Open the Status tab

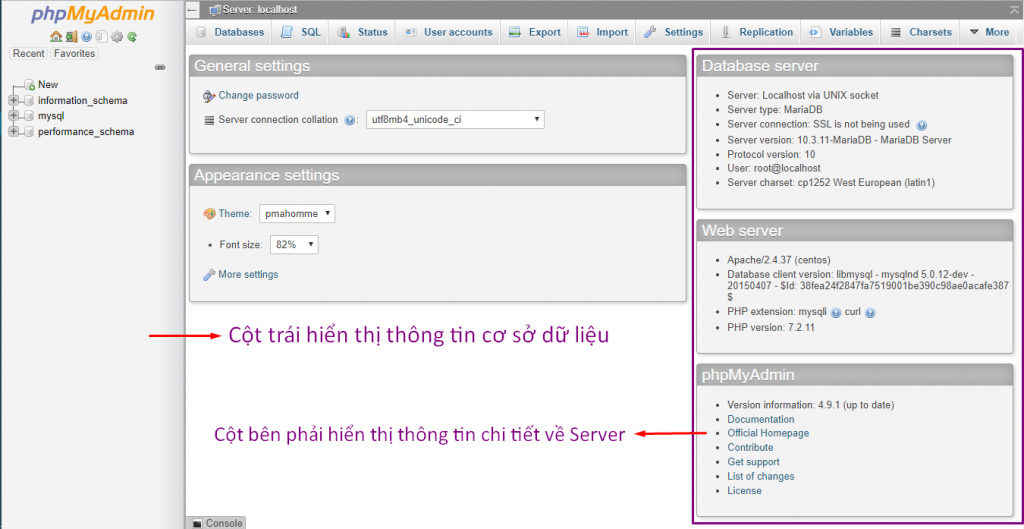tap(362, 32)
